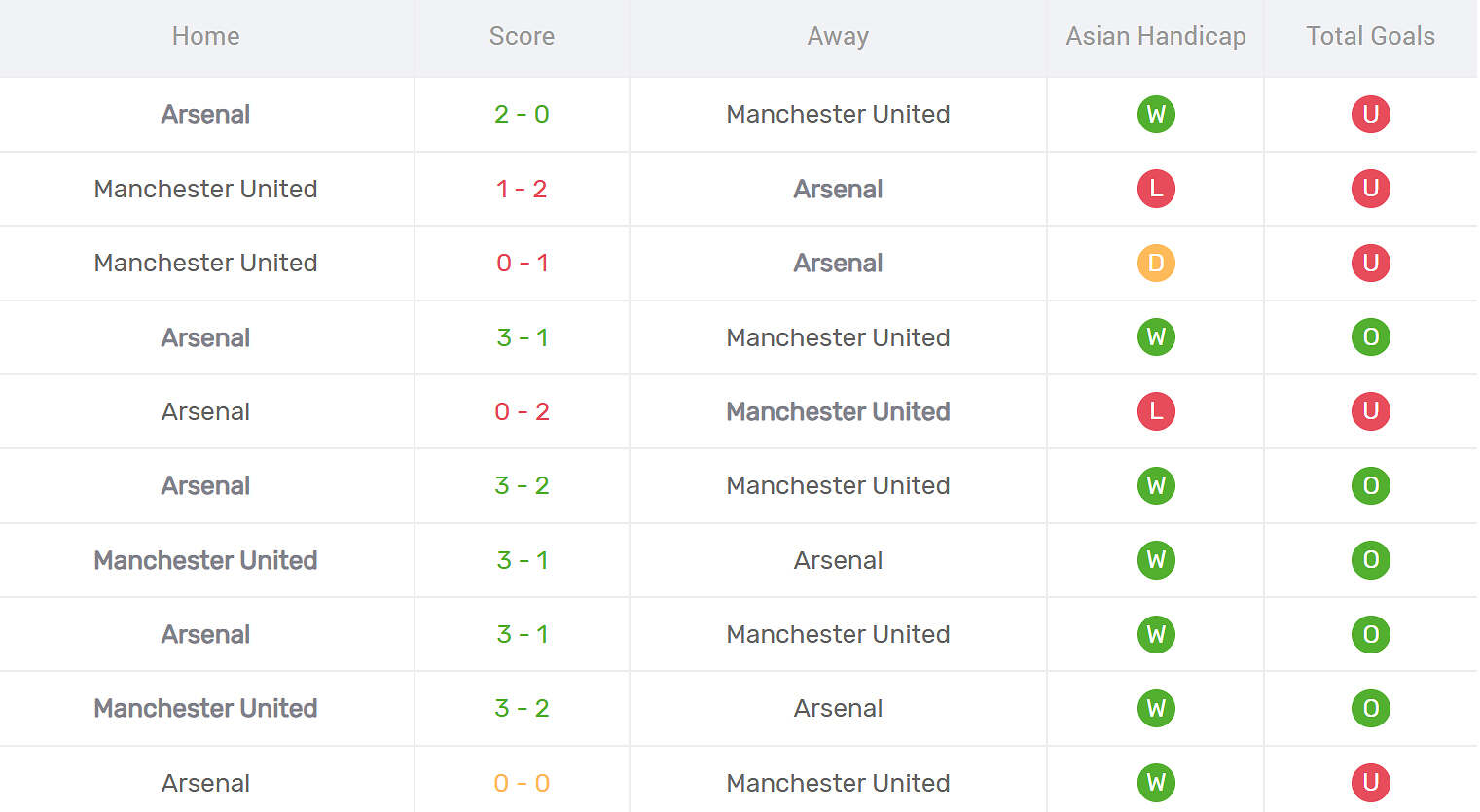The width and height of the screenshot is (1480, 812).
Task: Click red U badge in the 0 - 0 row
Action: 1370,783
